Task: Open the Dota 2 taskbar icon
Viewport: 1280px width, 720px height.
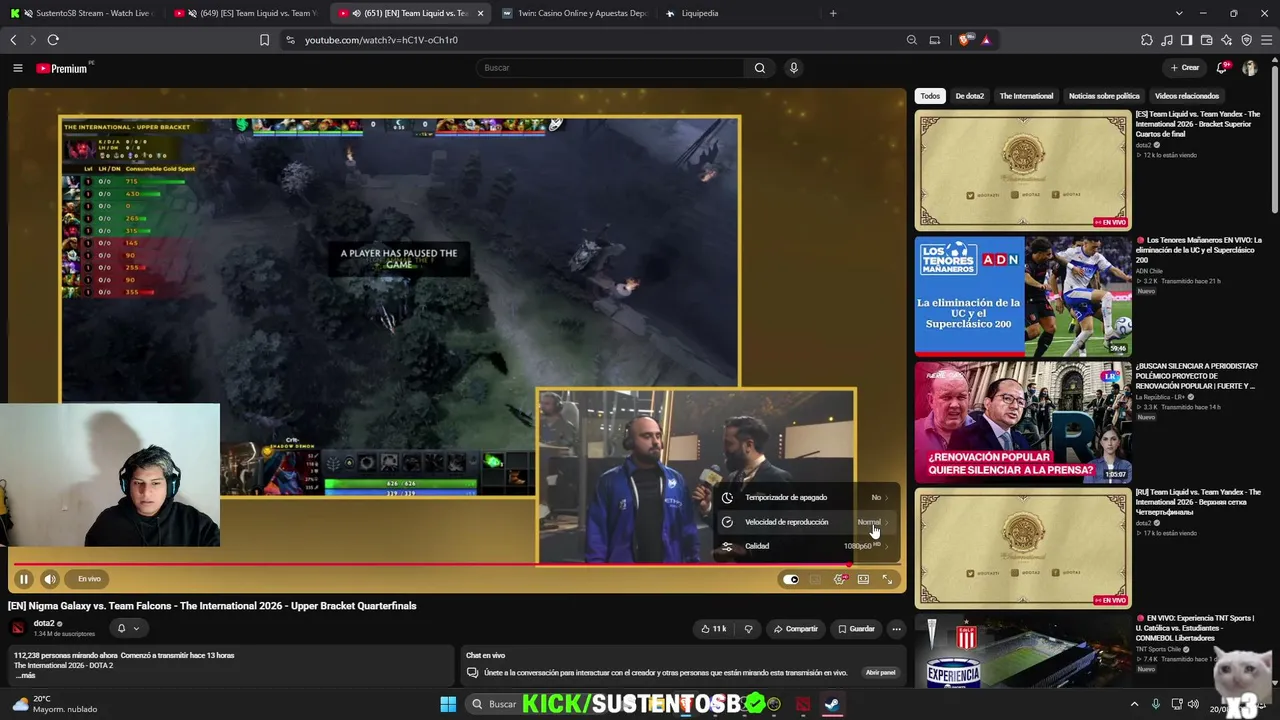Action: pos(803,704)
